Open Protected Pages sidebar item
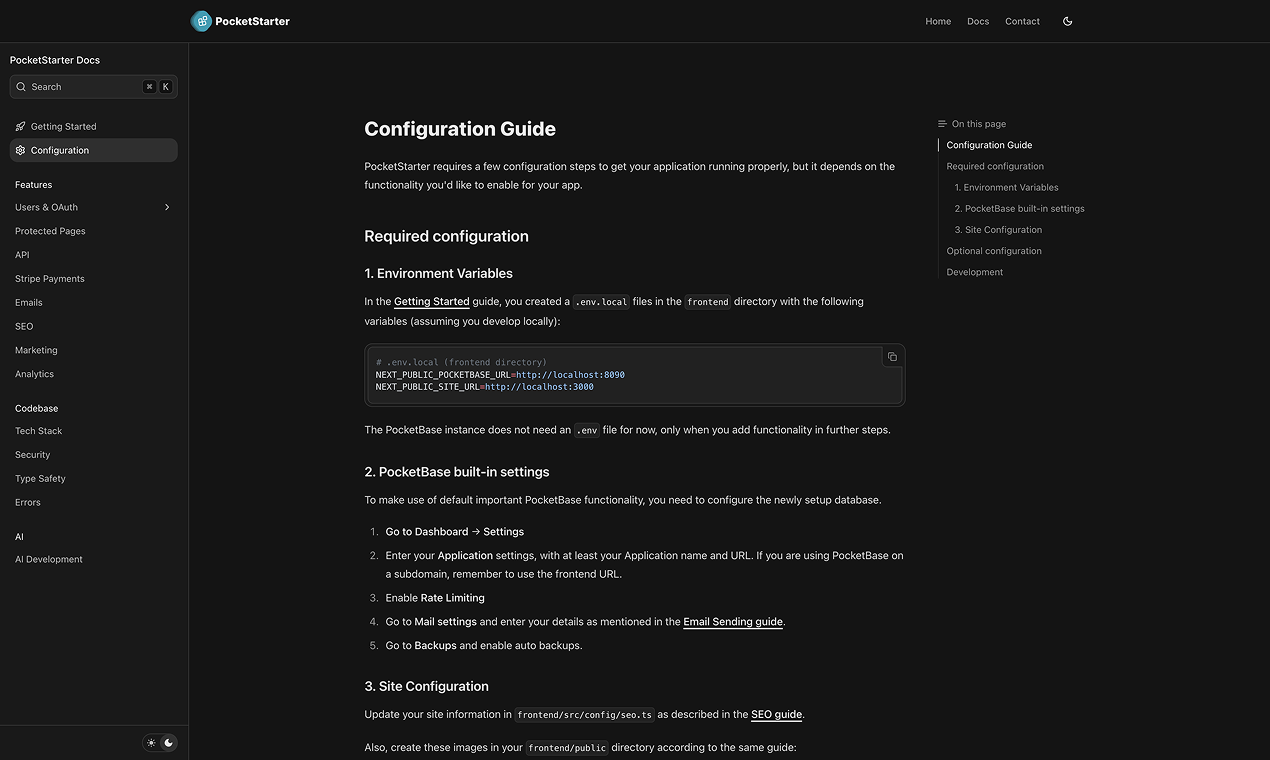 (x=50, y=231)
